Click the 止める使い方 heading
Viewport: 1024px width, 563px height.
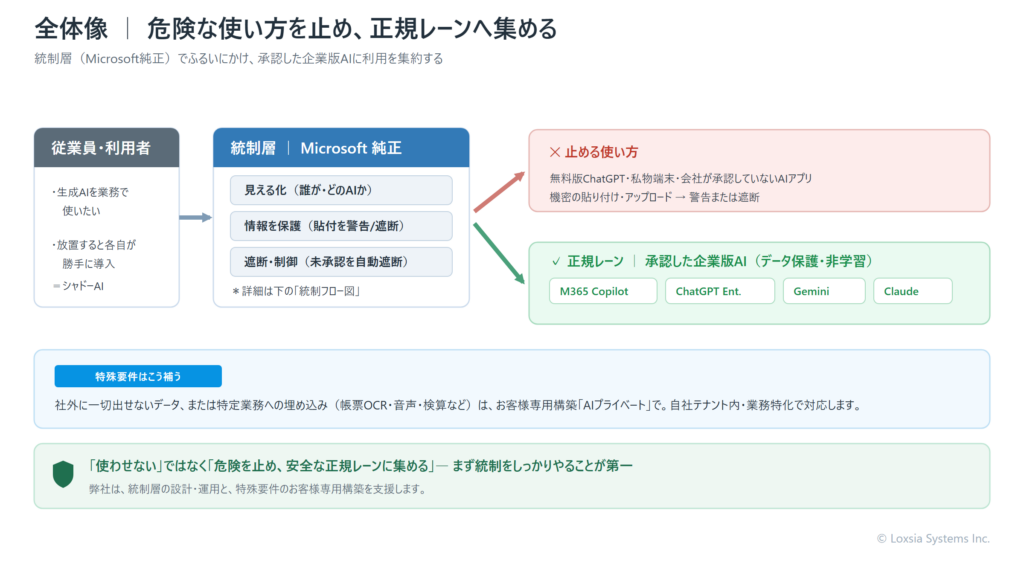coord(601,152)
